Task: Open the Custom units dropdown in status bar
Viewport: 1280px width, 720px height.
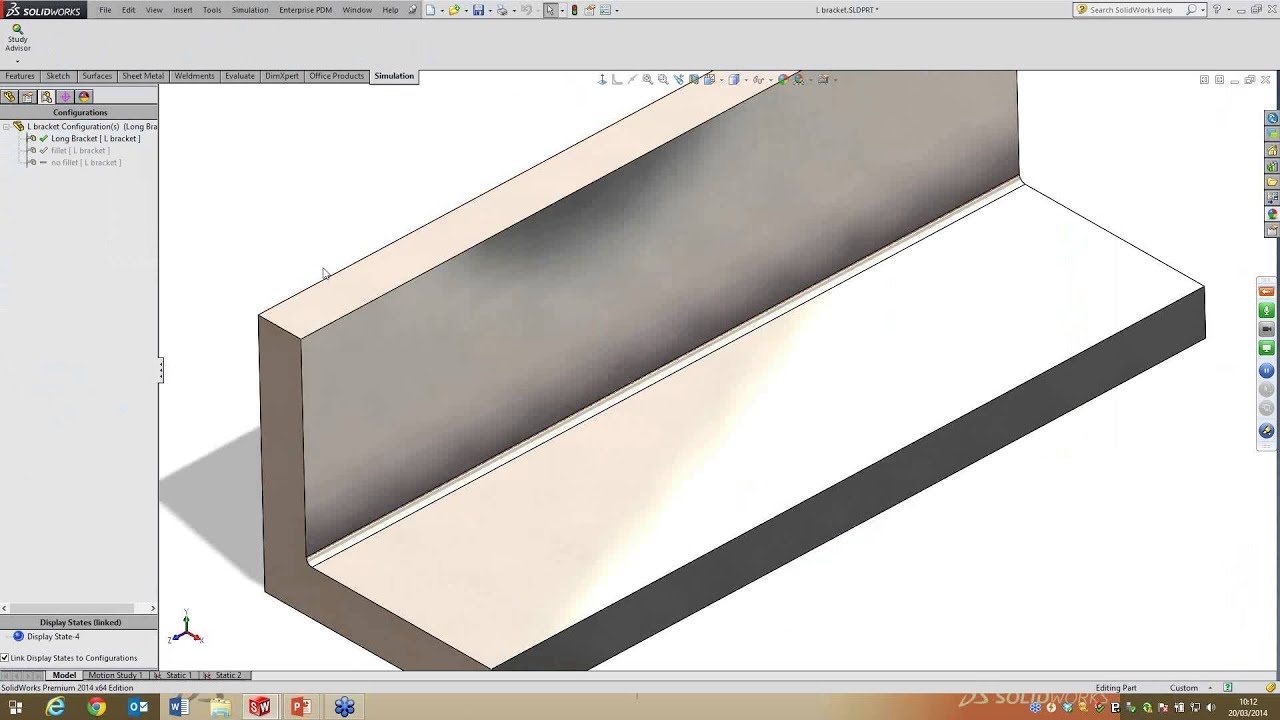Action: coord(1210,688)
